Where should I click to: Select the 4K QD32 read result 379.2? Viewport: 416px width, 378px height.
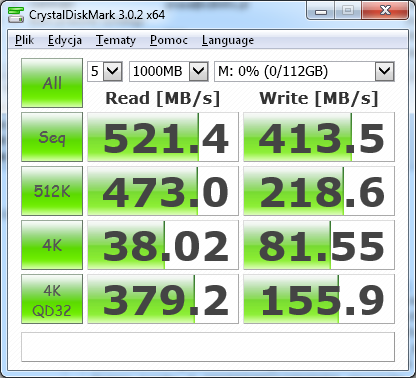coord(163,299)
